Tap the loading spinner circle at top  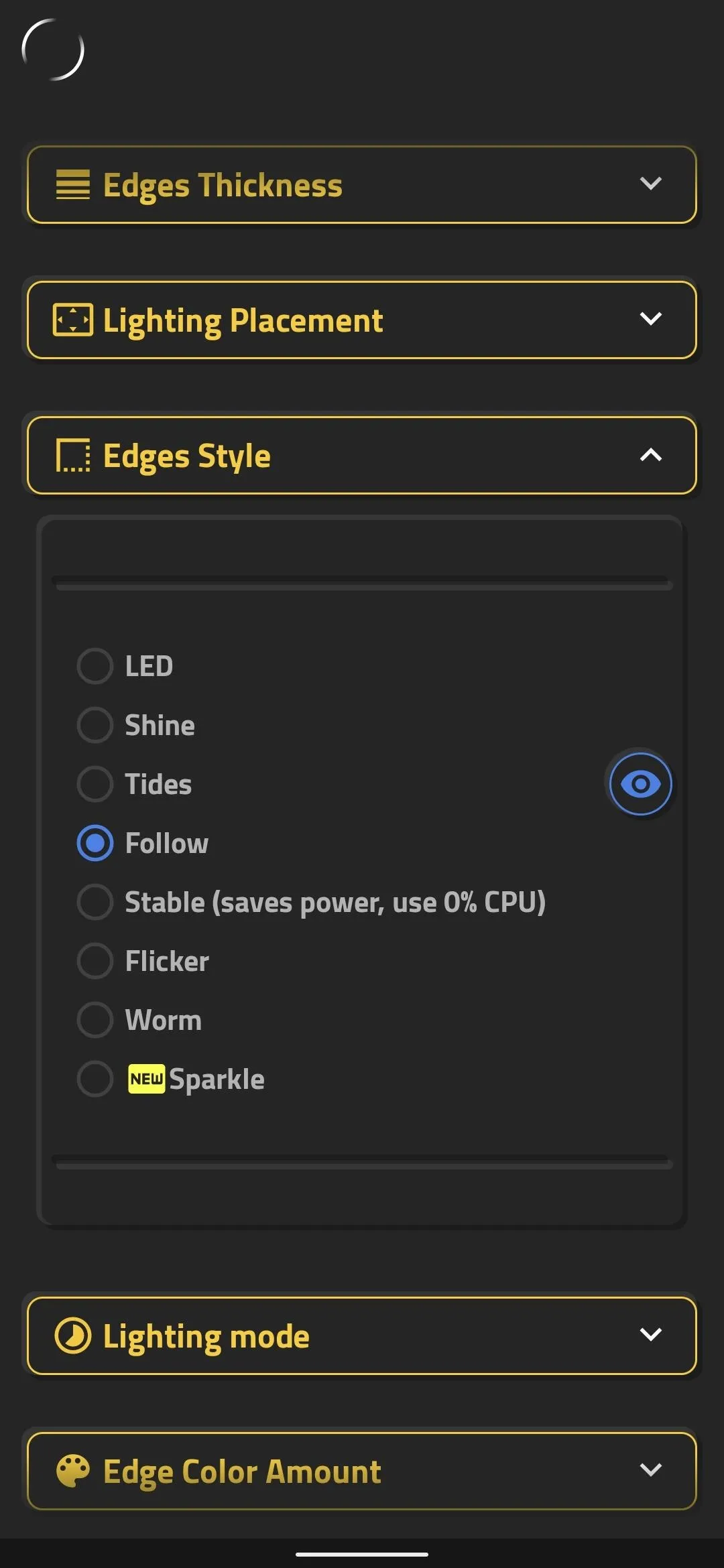53,50
